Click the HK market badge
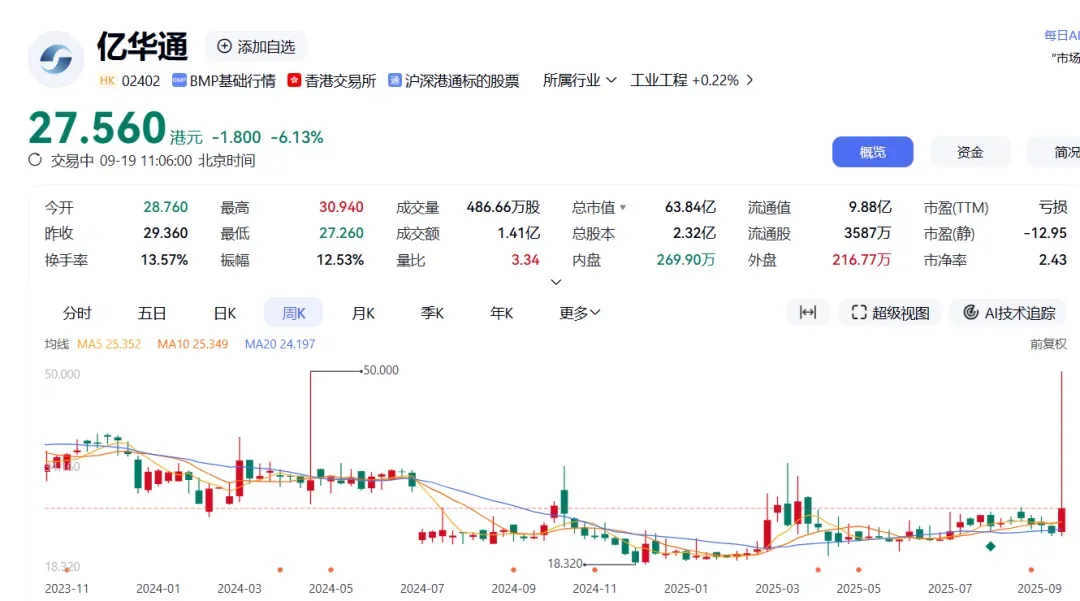The height and width of the screenshot is (601, 1080). (107, 81)
